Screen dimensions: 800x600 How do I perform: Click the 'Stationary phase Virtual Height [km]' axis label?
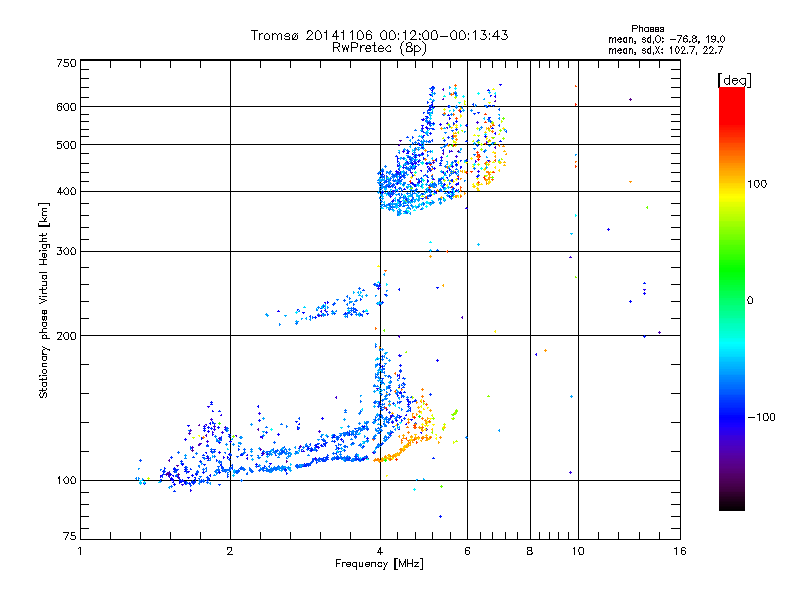coord(43,301)
